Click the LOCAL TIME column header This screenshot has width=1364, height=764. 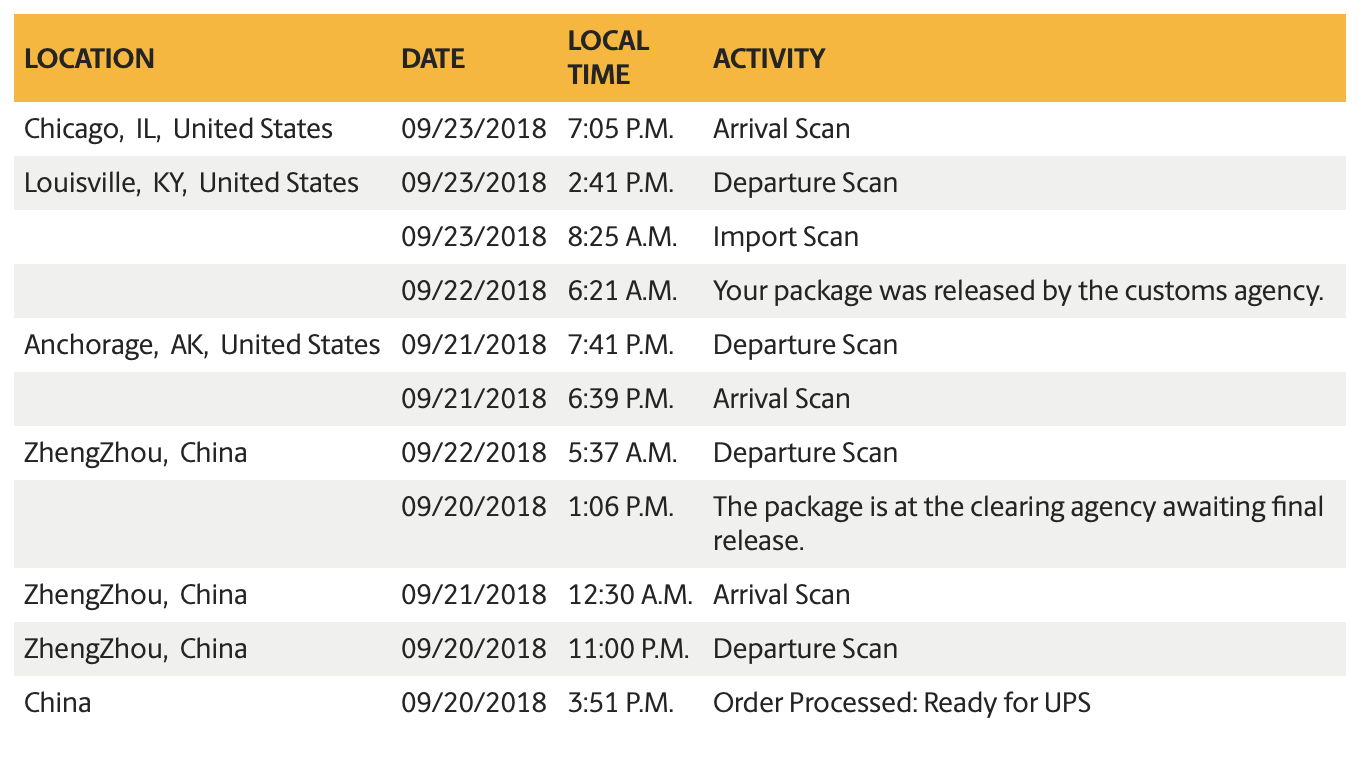(x=608, y=57)
